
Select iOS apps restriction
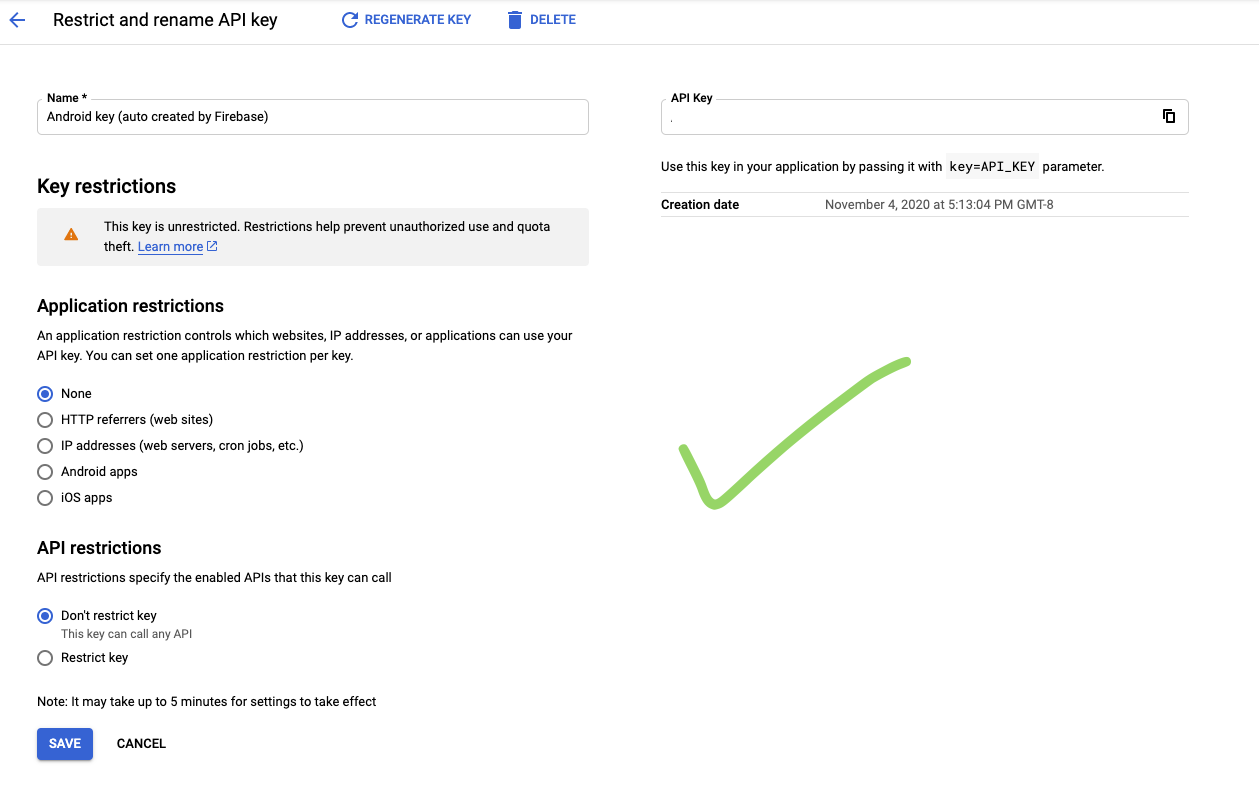tap(45, 498)
